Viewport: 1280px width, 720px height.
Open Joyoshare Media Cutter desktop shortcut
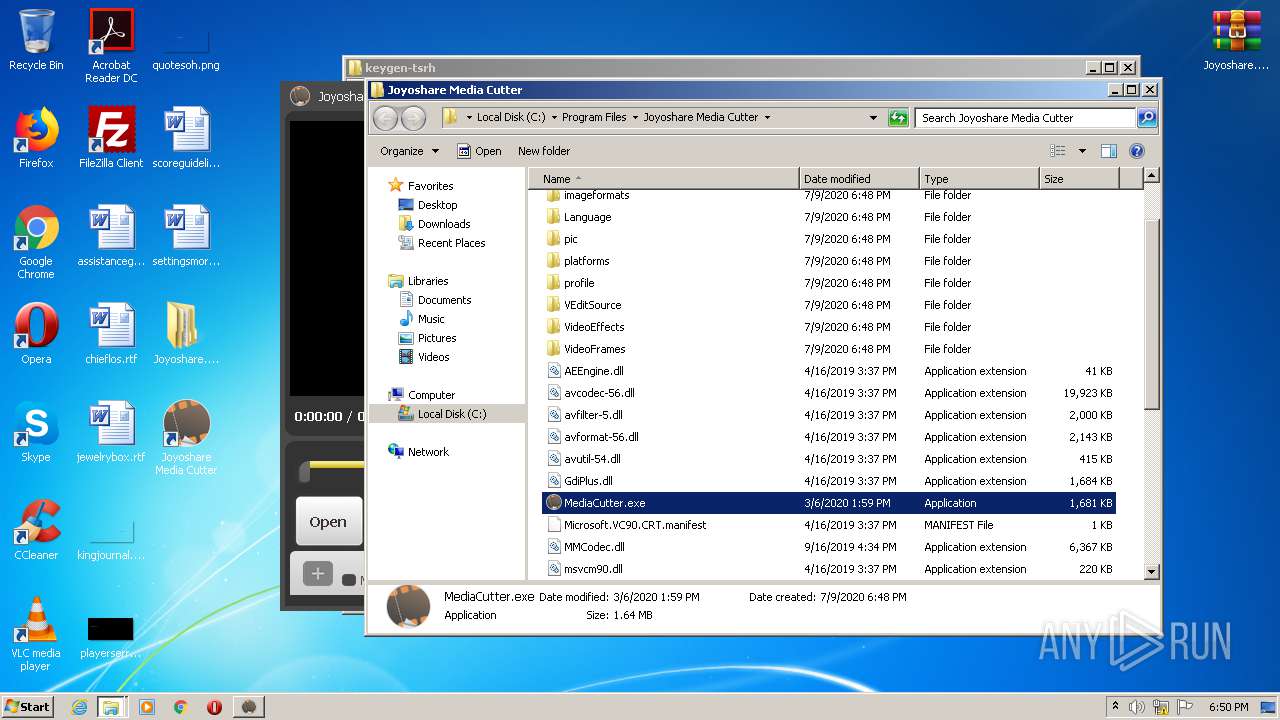coord(186,438)
